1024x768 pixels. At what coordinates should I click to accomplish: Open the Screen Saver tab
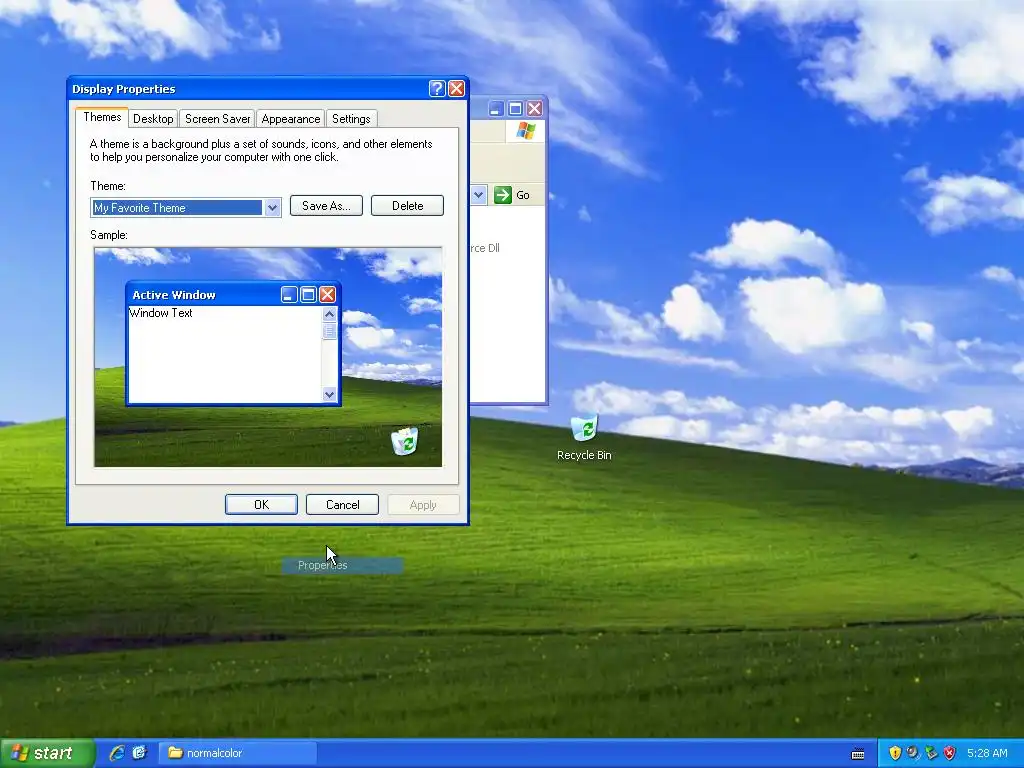point(217,119)
